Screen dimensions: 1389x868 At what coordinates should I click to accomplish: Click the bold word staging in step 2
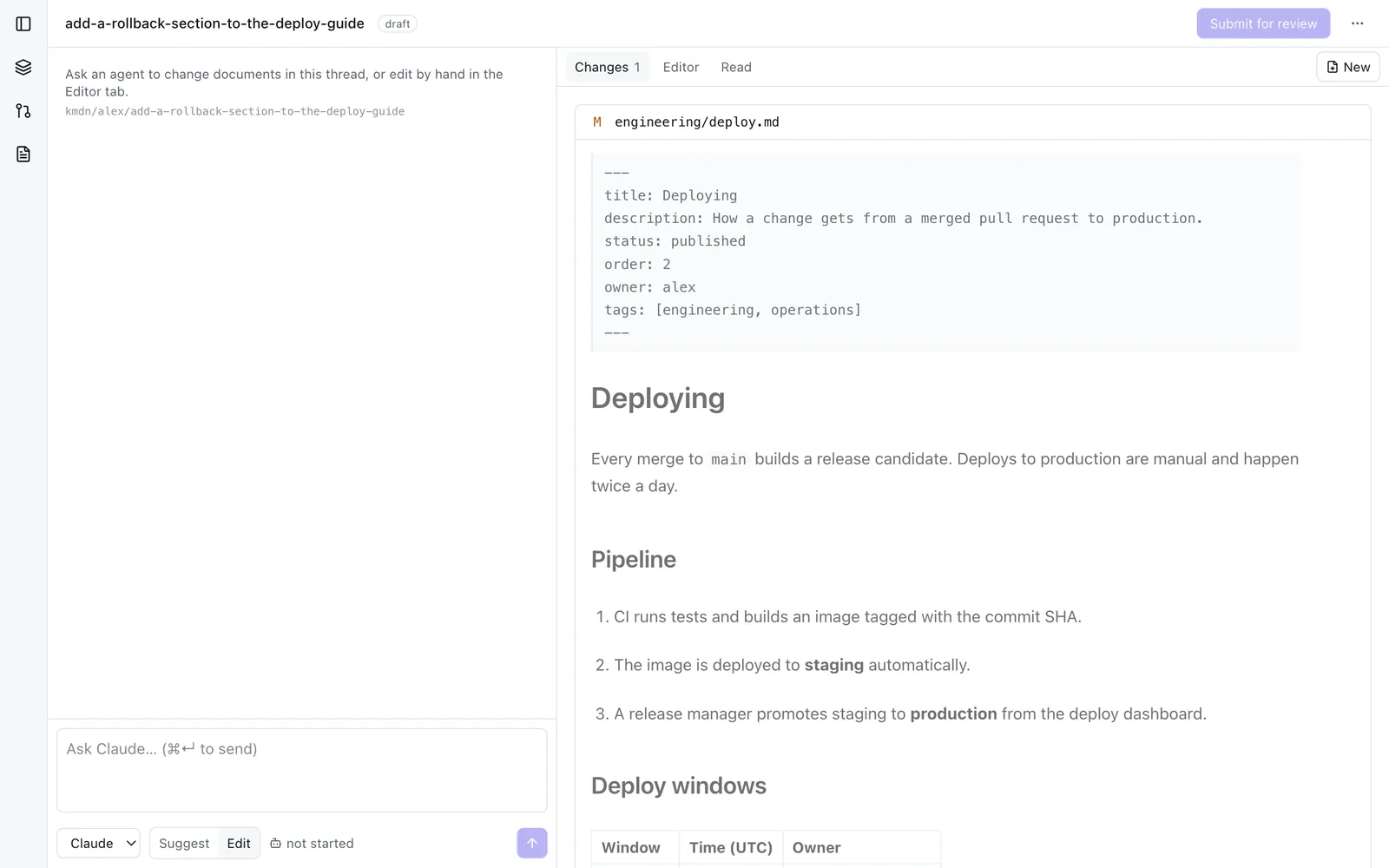click(x=834, y=665)
